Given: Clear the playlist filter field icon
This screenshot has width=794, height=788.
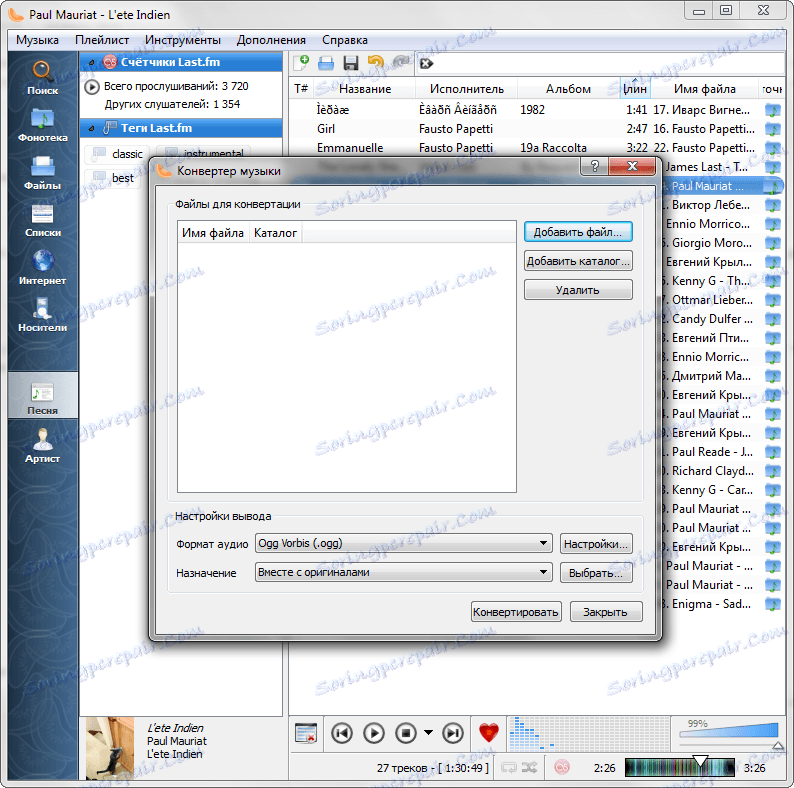Looking at the screenshot, I should click(426, 64).
